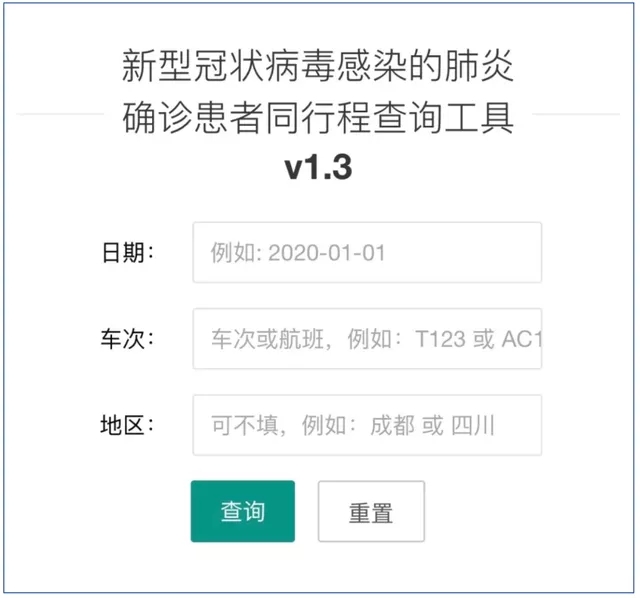
Task: Click the divider line right of title
Action: [x=577, y=114]
